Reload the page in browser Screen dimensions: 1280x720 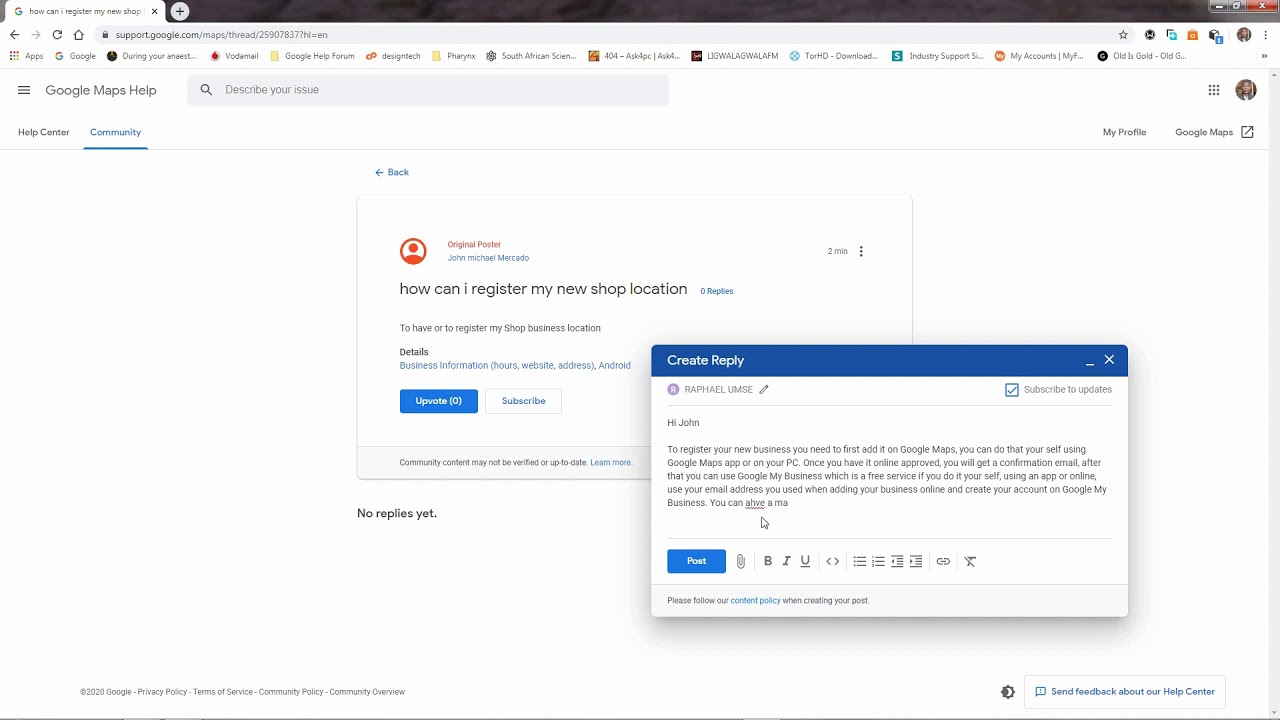(x=57, y=34)
